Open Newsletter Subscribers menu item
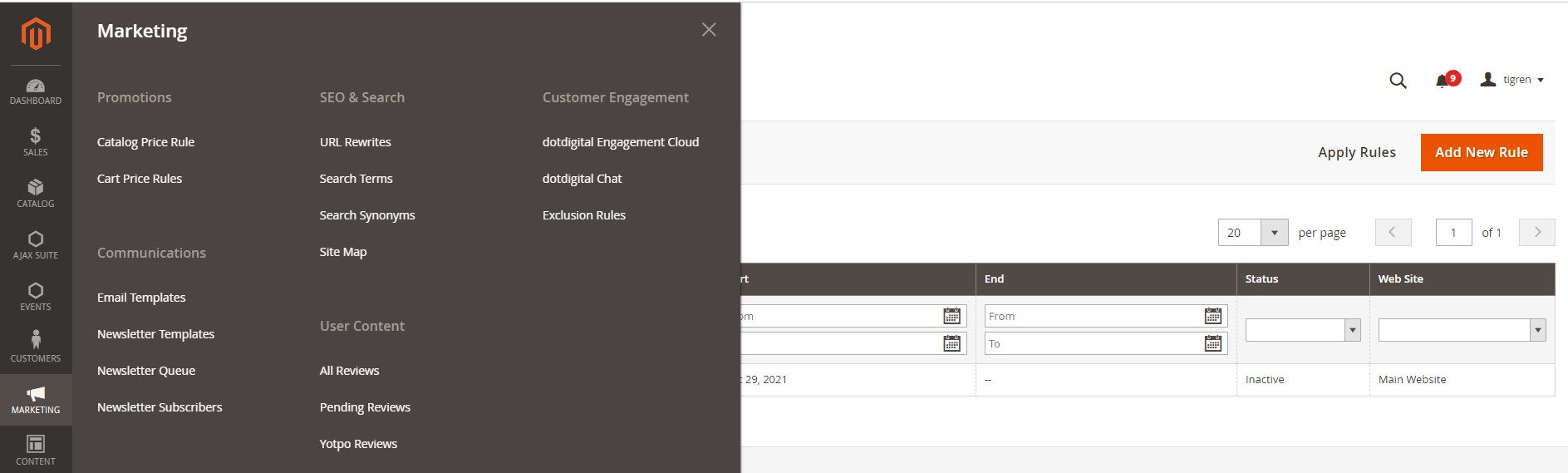The width and height of the screenshot is (1568, 473). pyautogui.click(x=160, y=407)
